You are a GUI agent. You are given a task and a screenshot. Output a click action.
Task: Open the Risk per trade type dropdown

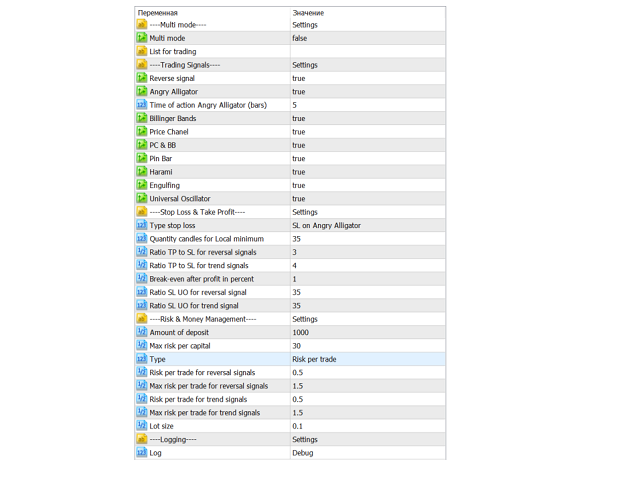(x=314, y=359)
